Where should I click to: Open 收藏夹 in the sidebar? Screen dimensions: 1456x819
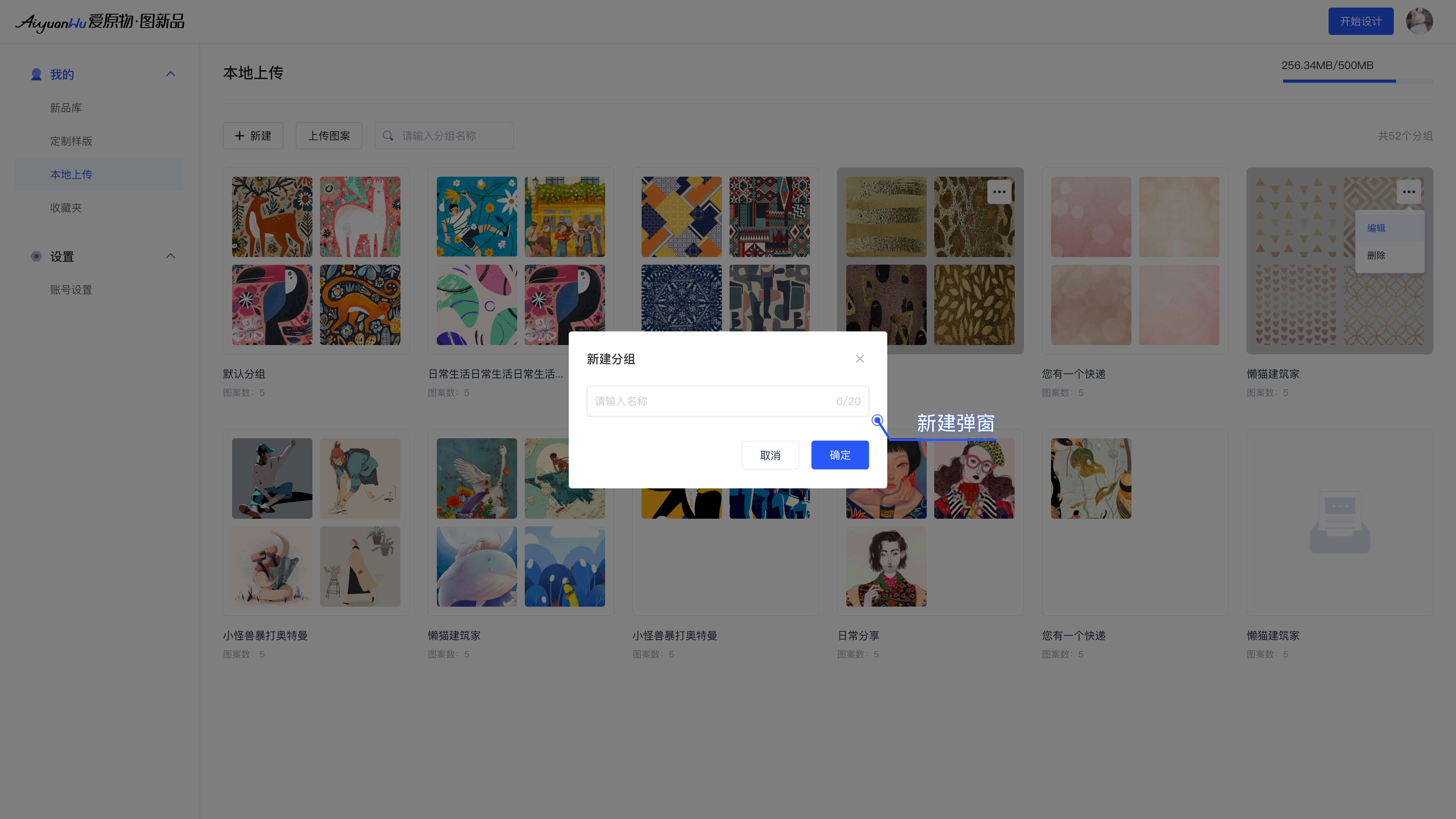[66, 207]
